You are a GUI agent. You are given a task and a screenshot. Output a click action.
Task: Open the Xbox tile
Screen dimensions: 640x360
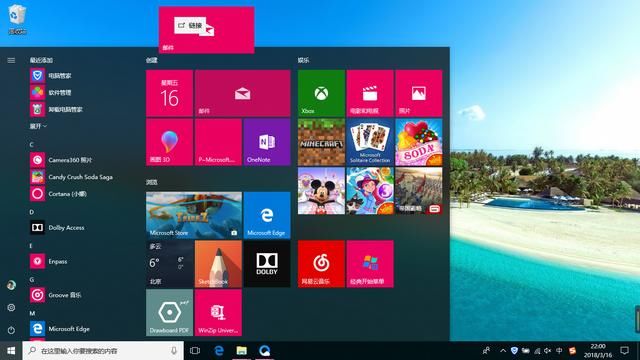pyautogui.click(x=321, y=93)
